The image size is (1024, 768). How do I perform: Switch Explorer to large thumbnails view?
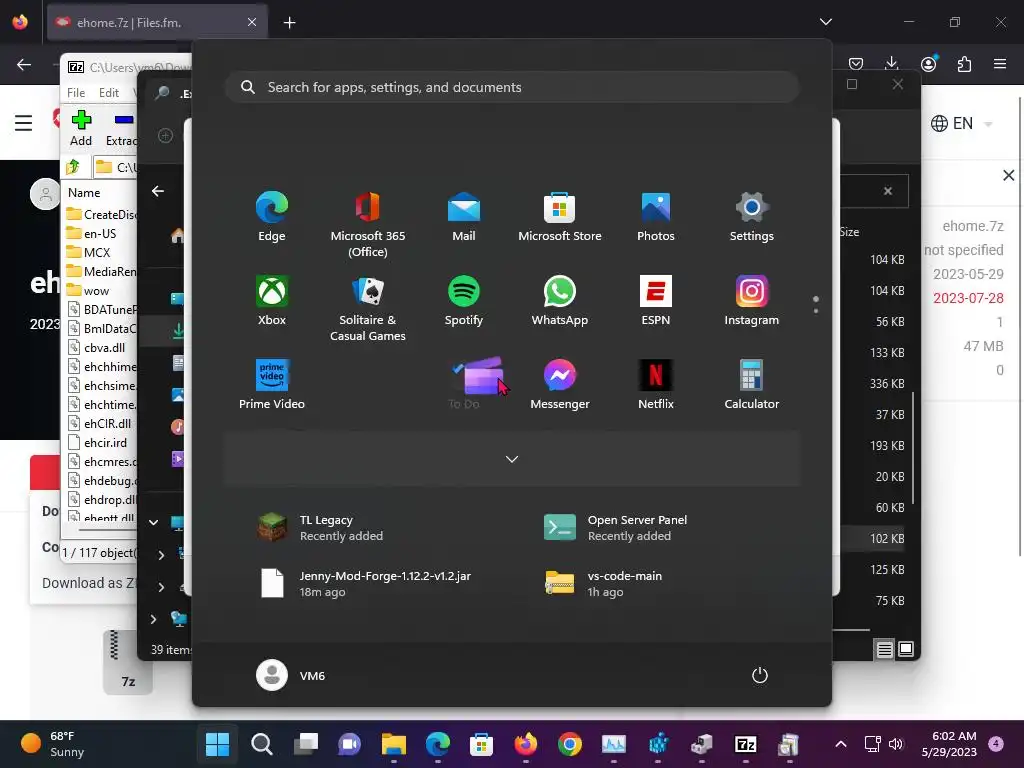point(906,649)
